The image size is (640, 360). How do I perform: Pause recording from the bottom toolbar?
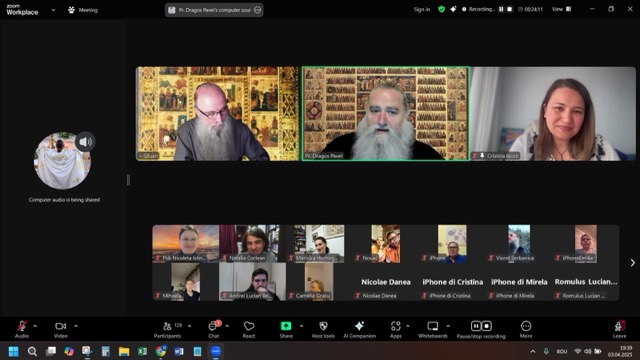476,326
